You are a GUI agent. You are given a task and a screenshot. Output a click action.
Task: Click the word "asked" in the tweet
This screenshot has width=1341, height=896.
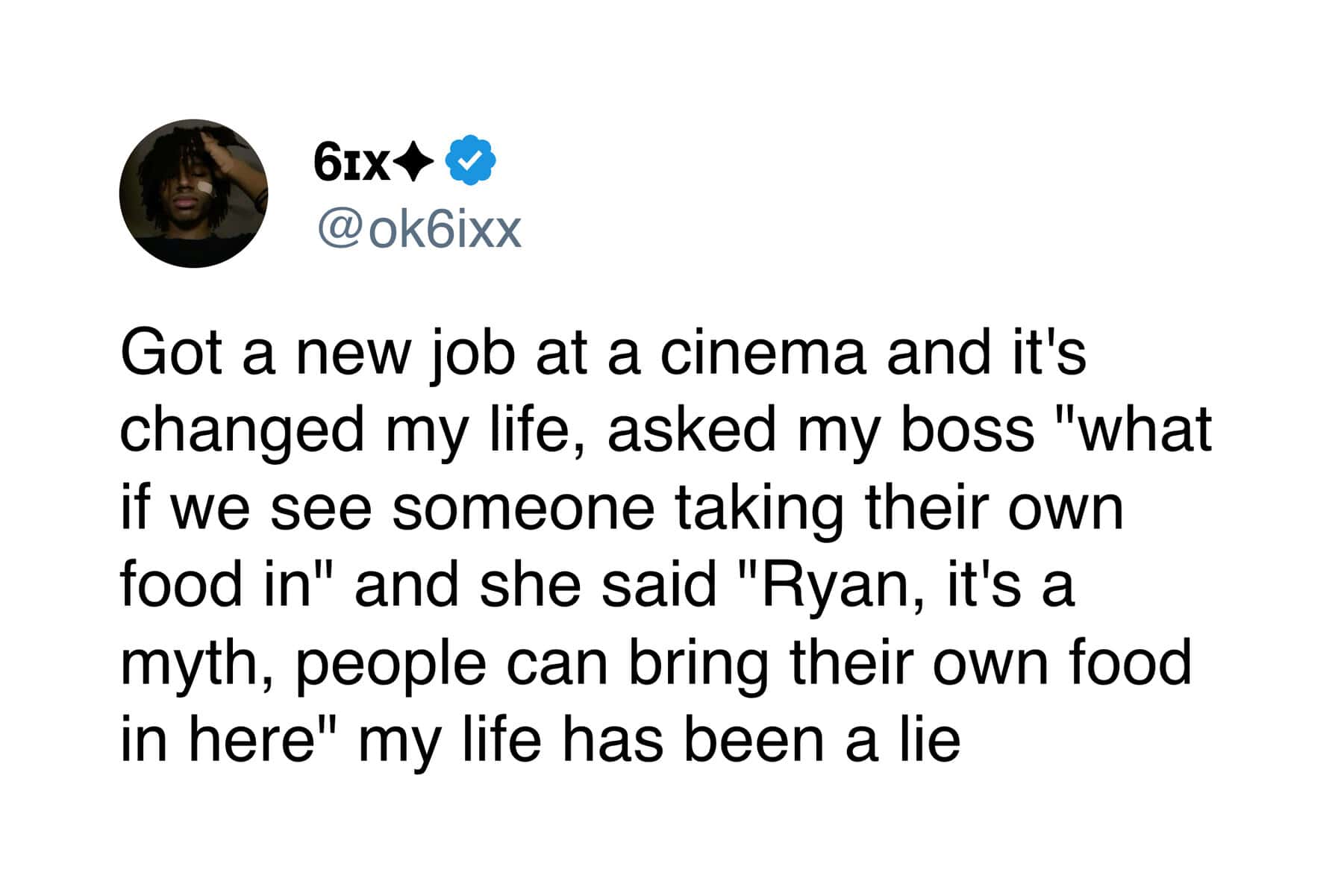pos(691,430)
